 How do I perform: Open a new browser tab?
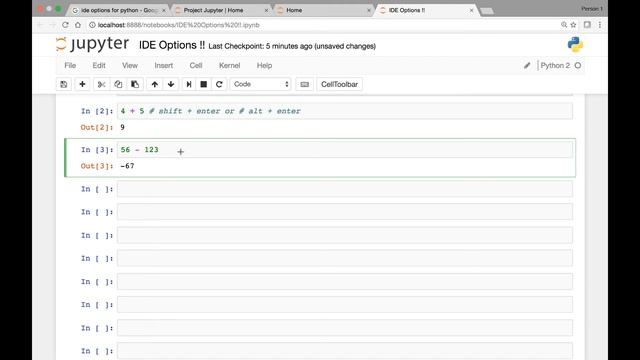487,11
